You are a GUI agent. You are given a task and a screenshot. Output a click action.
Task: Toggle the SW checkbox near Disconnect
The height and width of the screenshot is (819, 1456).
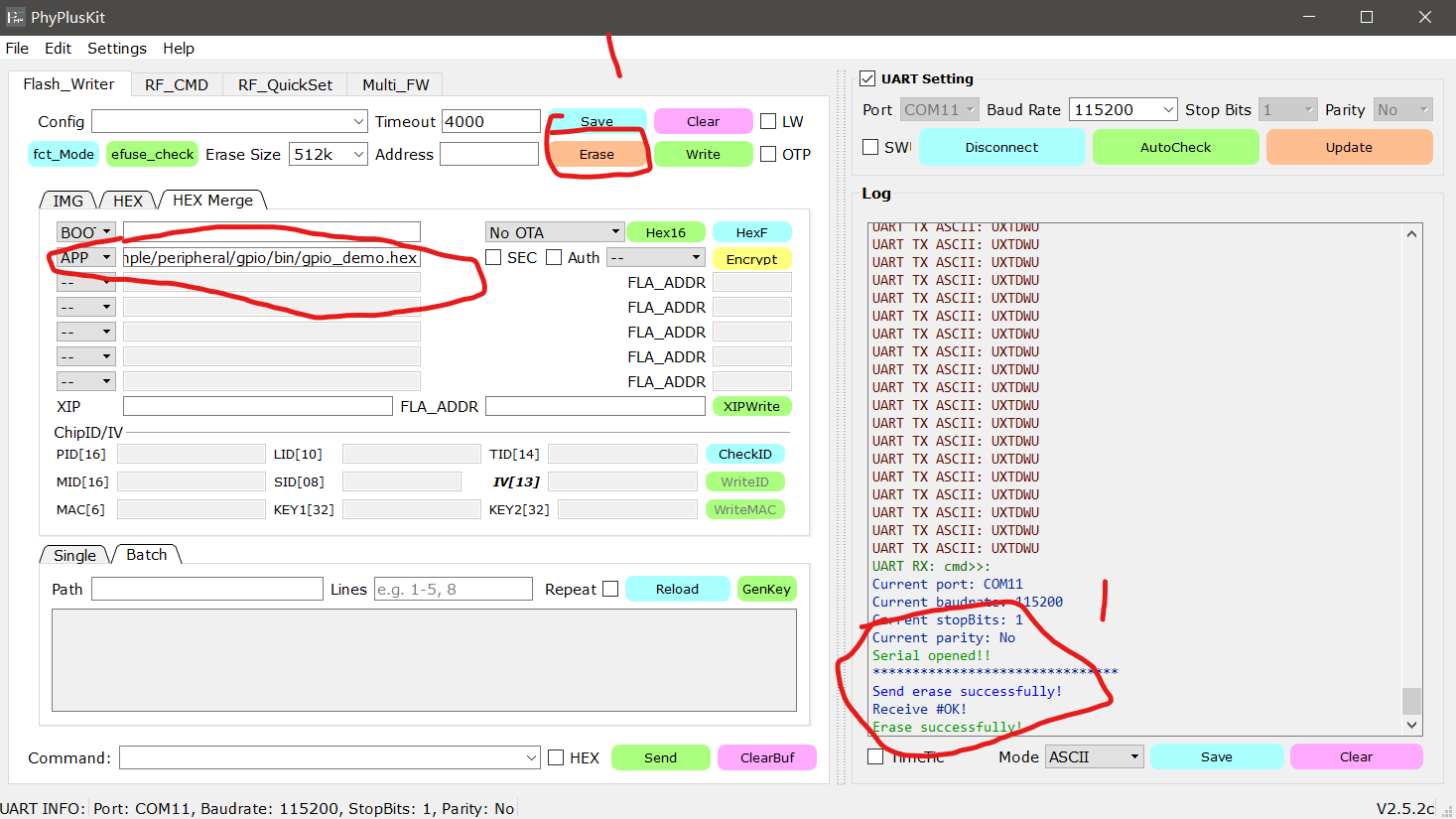tap(870, 147)
